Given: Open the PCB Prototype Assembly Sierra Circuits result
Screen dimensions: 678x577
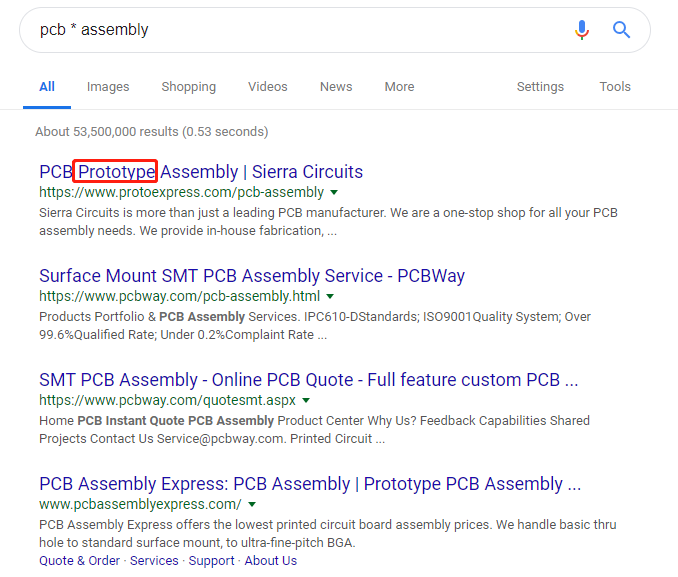Looking at the screenshot, I should 201,171.
